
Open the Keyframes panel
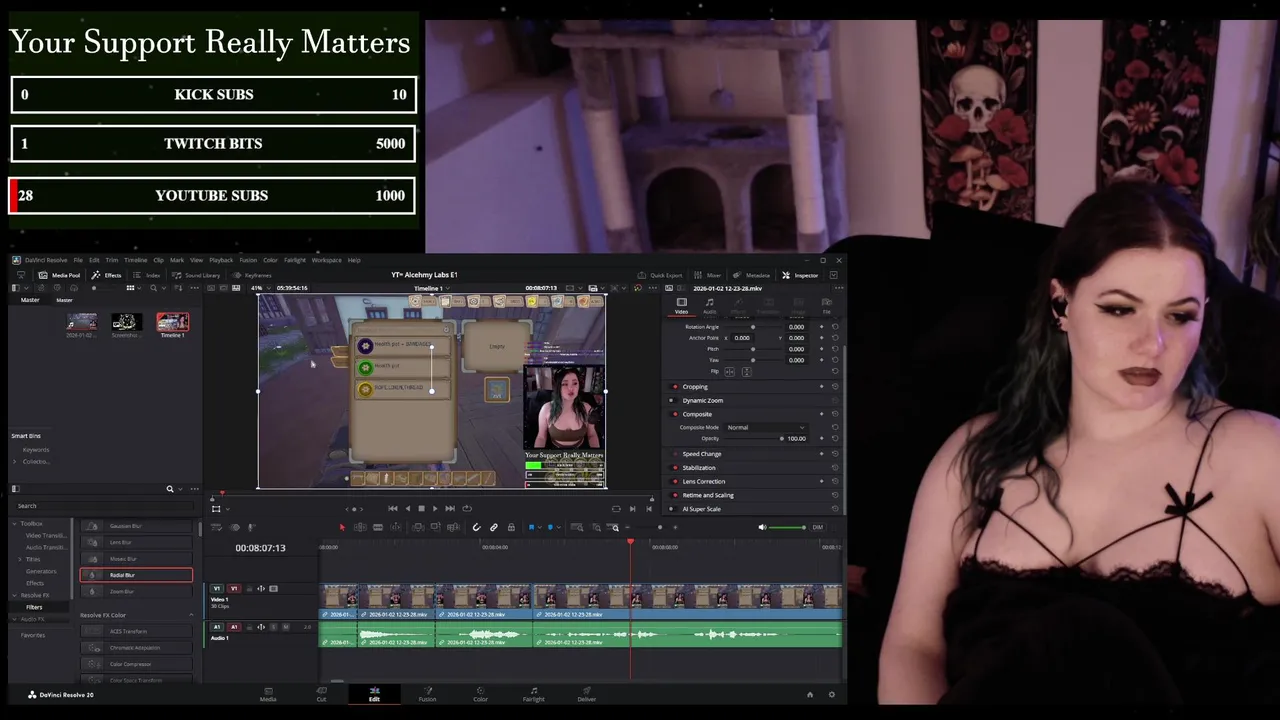[253, 275]
